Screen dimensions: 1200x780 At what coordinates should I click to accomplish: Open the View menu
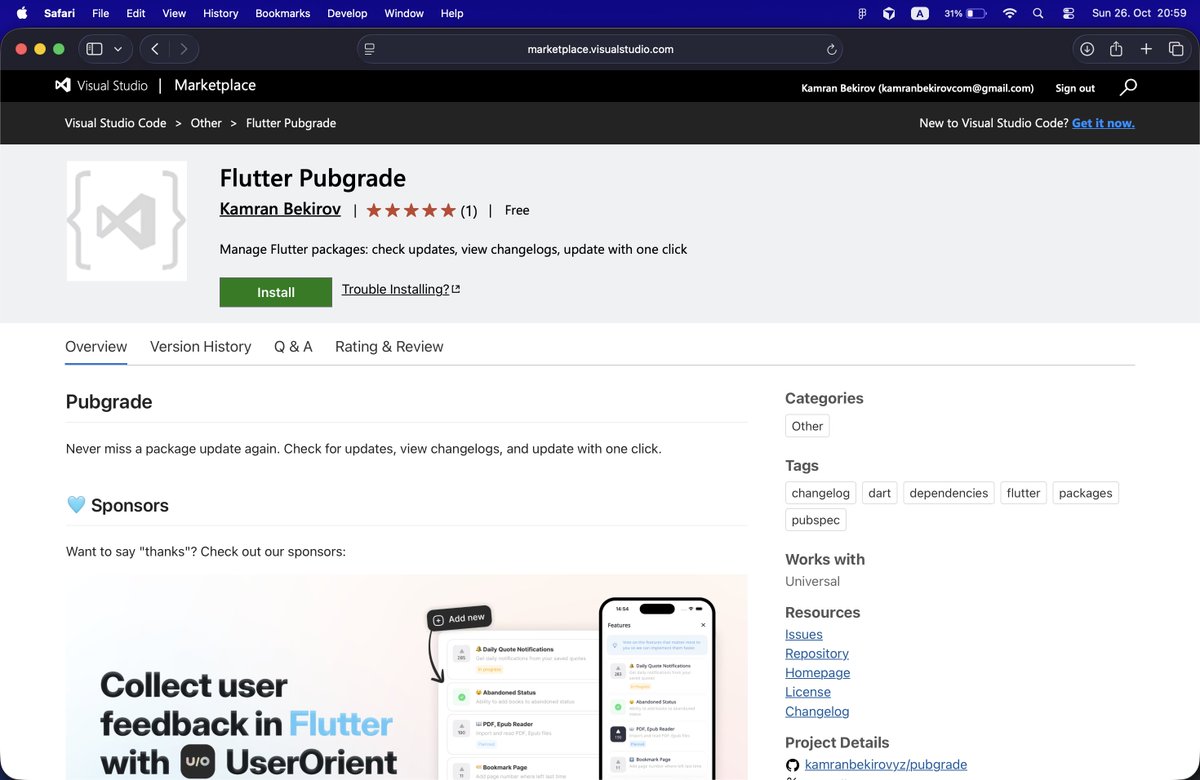pyautogui.click(x=174, y=13)
